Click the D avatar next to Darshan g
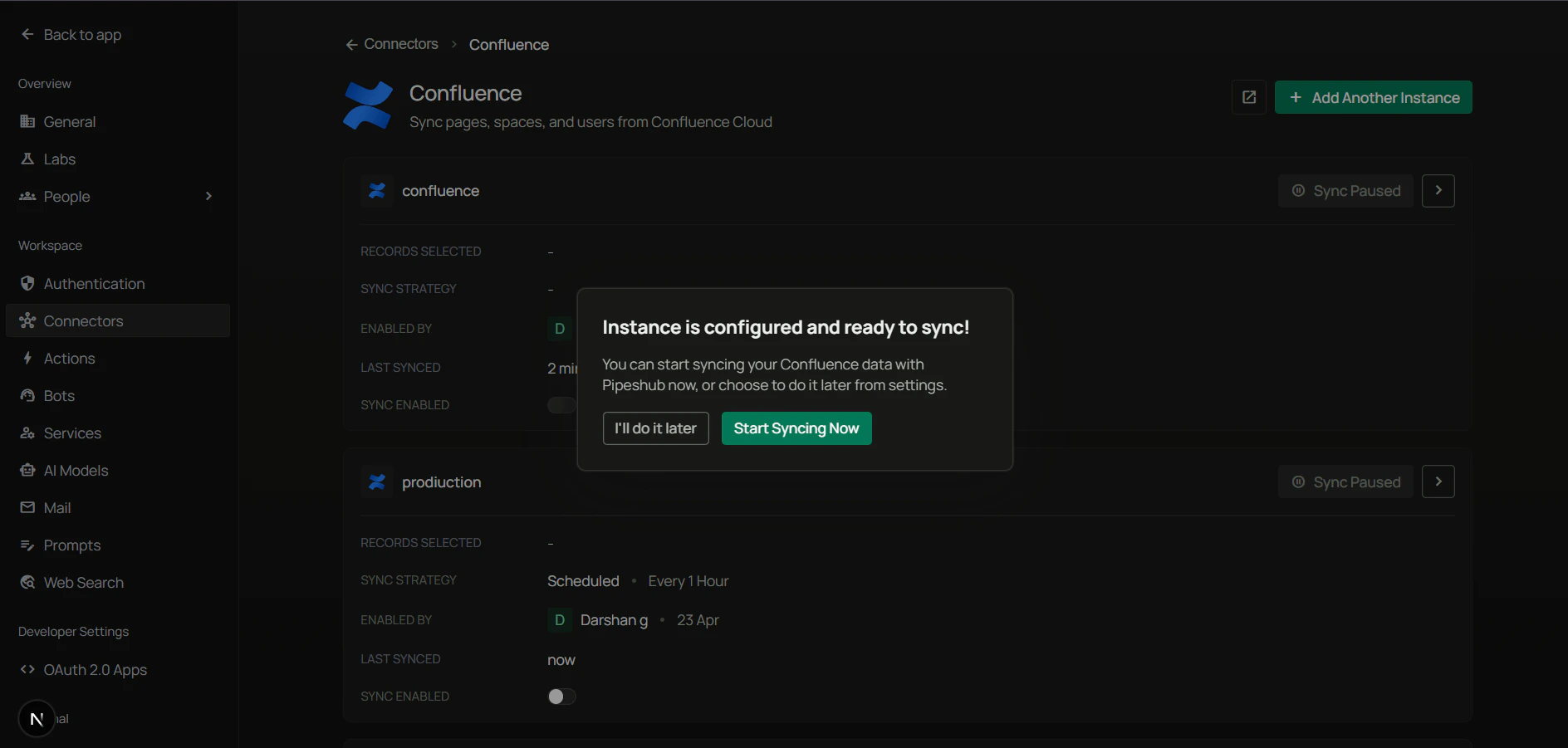The image size is (1568, 748). click(559, 620)
